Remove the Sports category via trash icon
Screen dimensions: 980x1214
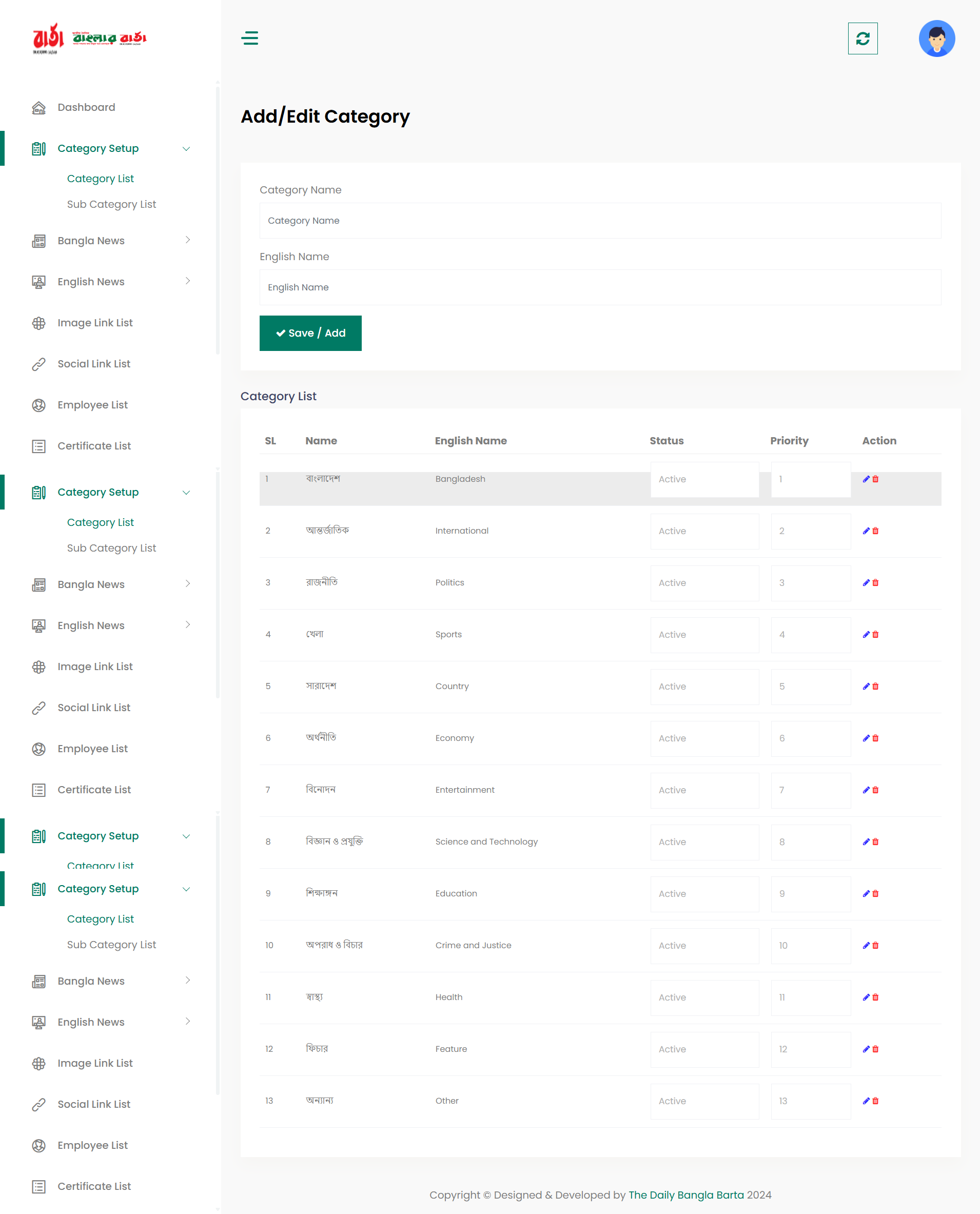pyautogui.click(x=875, y=634)
